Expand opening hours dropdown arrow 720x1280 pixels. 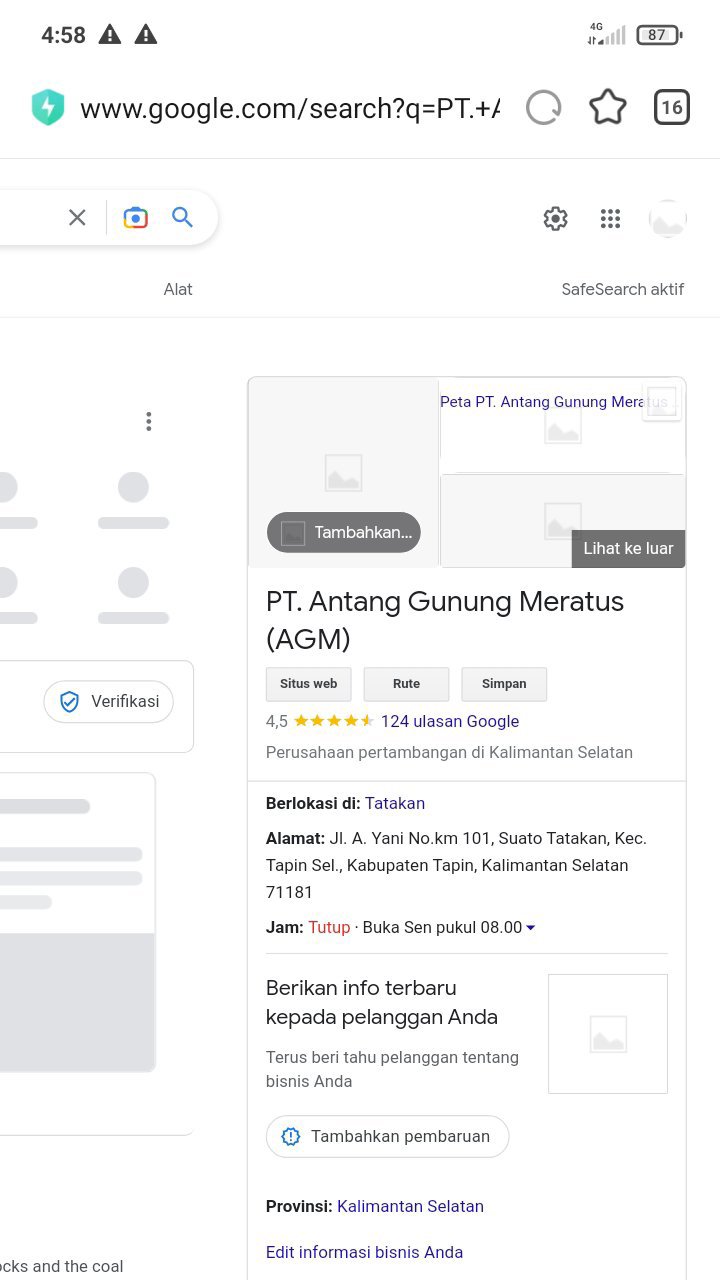pos(530,928)
